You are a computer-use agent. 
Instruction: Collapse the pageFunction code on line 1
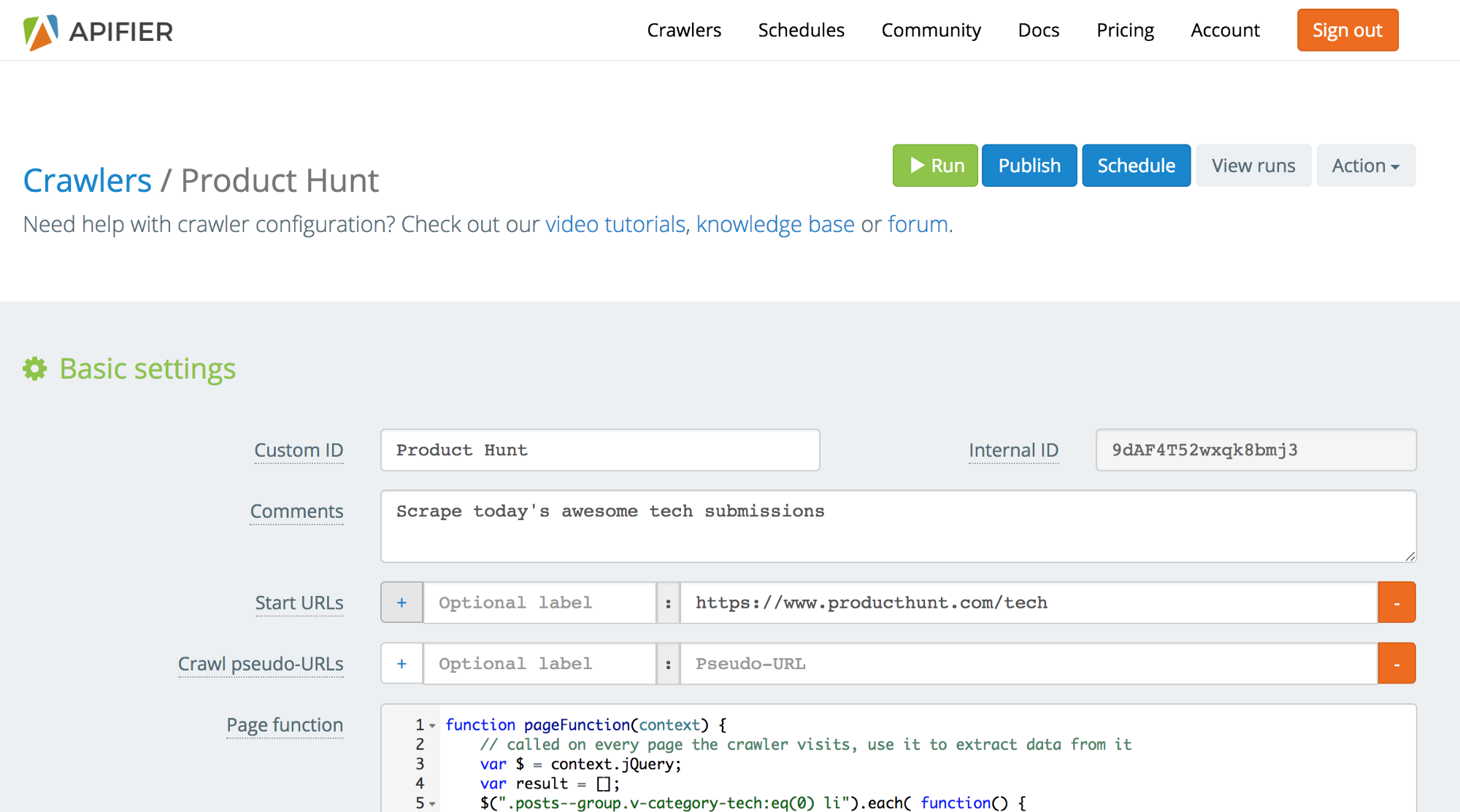[x=432, y=725]
